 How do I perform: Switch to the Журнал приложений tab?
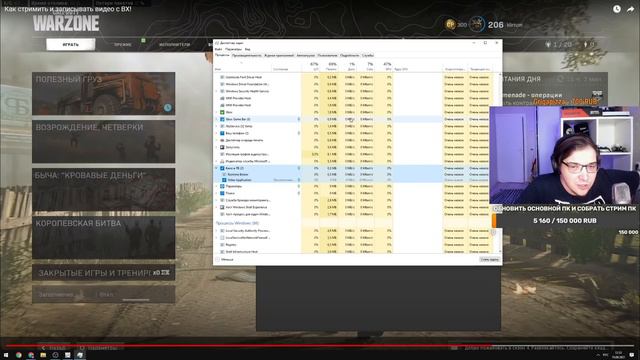click(279, 55)
